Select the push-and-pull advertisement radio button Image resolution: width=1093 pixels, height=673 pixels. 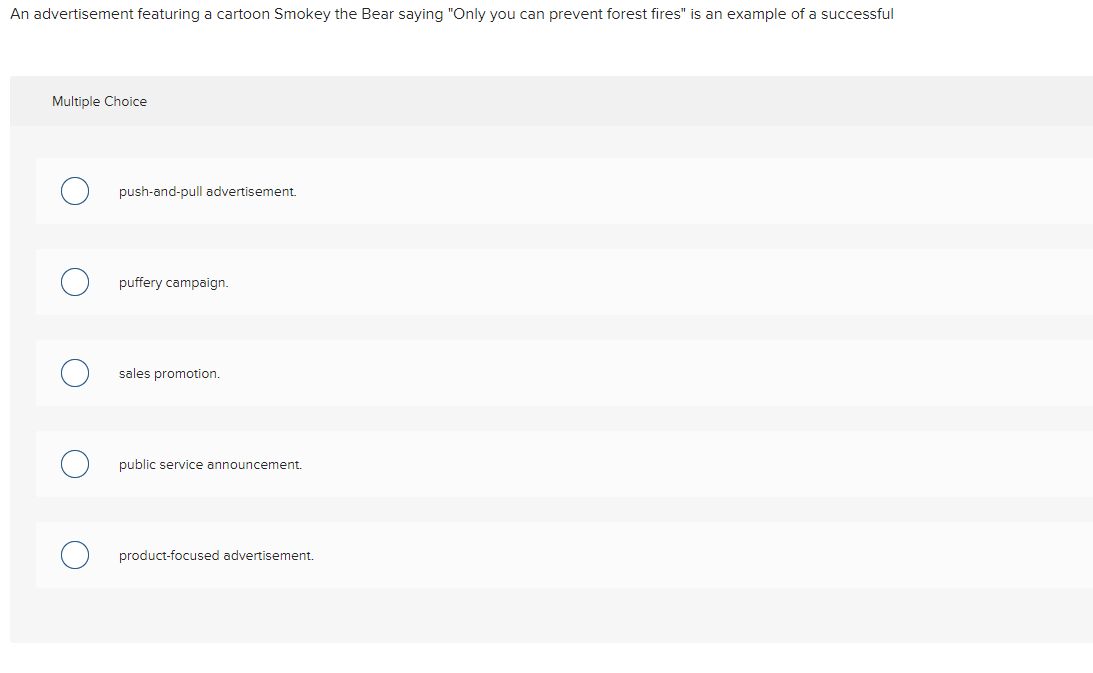[75, 191]
